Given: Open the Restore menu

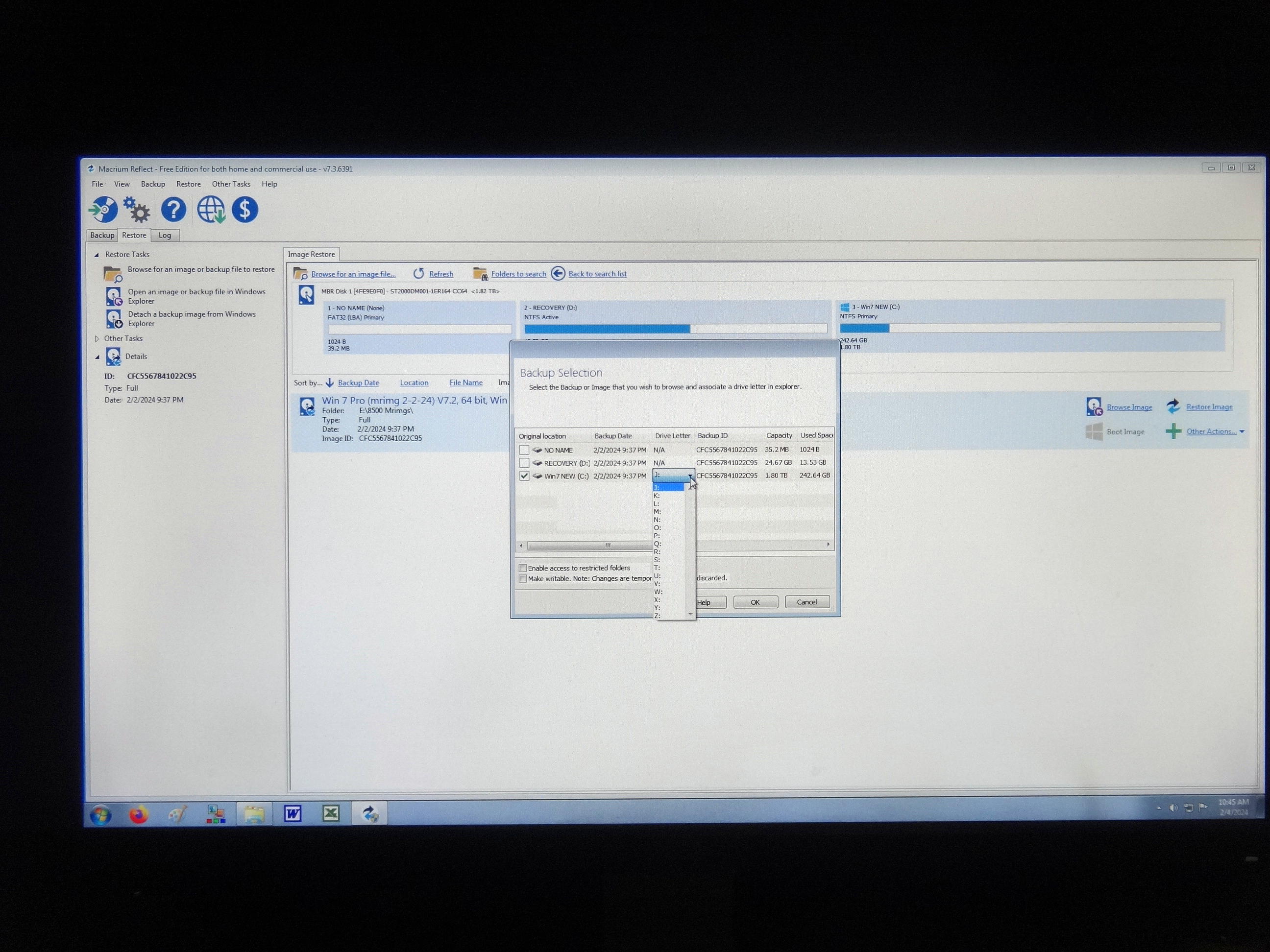Looking at the screenshot, I should (x=188, y=184).
